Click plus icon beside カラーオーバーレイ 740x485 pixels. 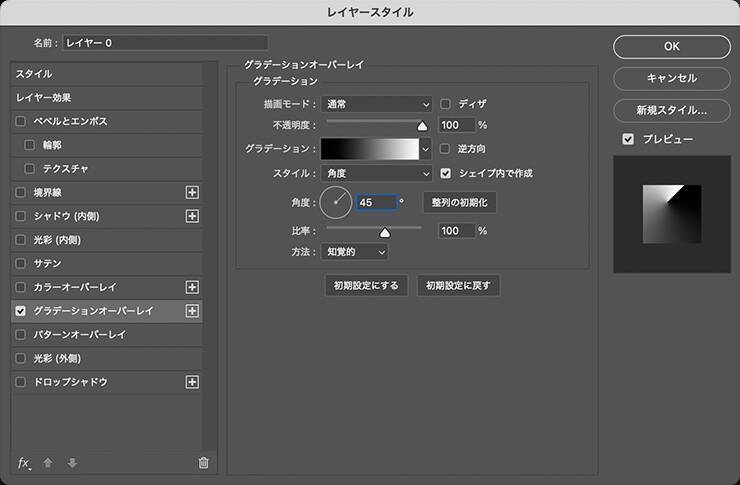click(193, 287)
